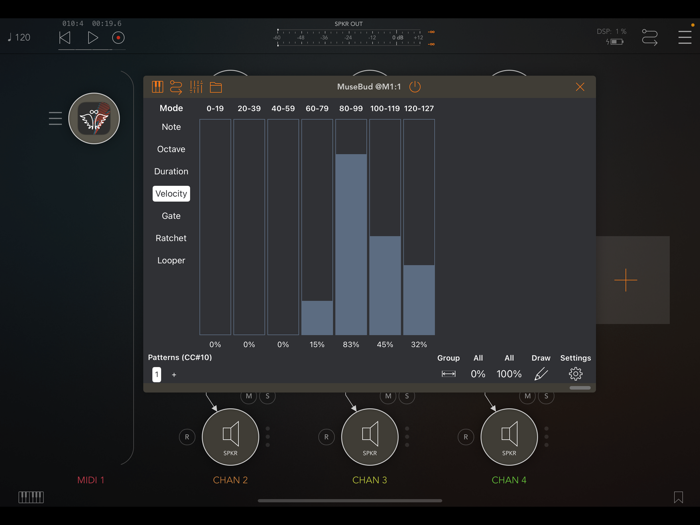
Task: Open the MIDI routing icon in MuseBud header
Action: click(x=176, y=87)
